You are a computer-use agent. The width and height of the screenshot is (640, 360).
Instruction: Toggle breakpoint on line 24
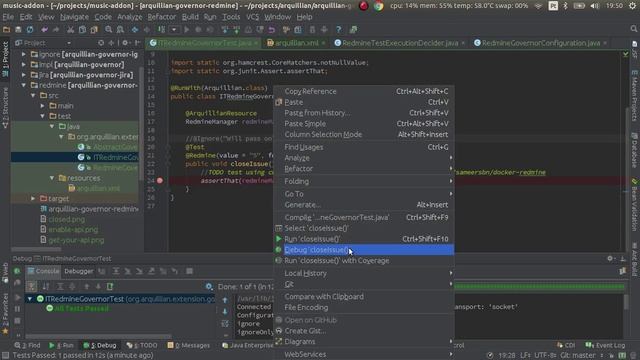[160, 180]
